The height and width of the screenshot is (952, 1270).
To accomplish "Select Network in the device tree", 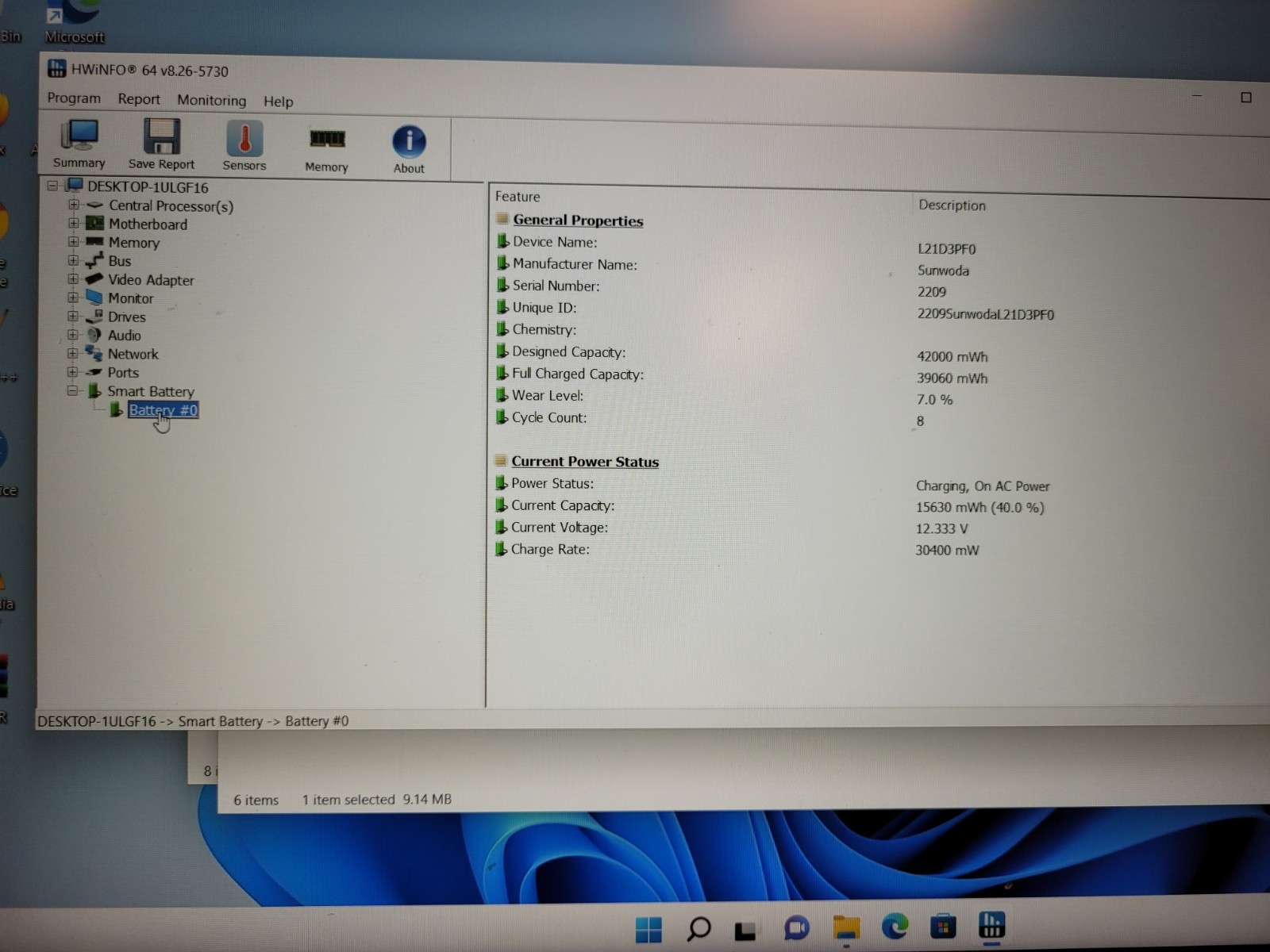I will (x=133, y=354).
